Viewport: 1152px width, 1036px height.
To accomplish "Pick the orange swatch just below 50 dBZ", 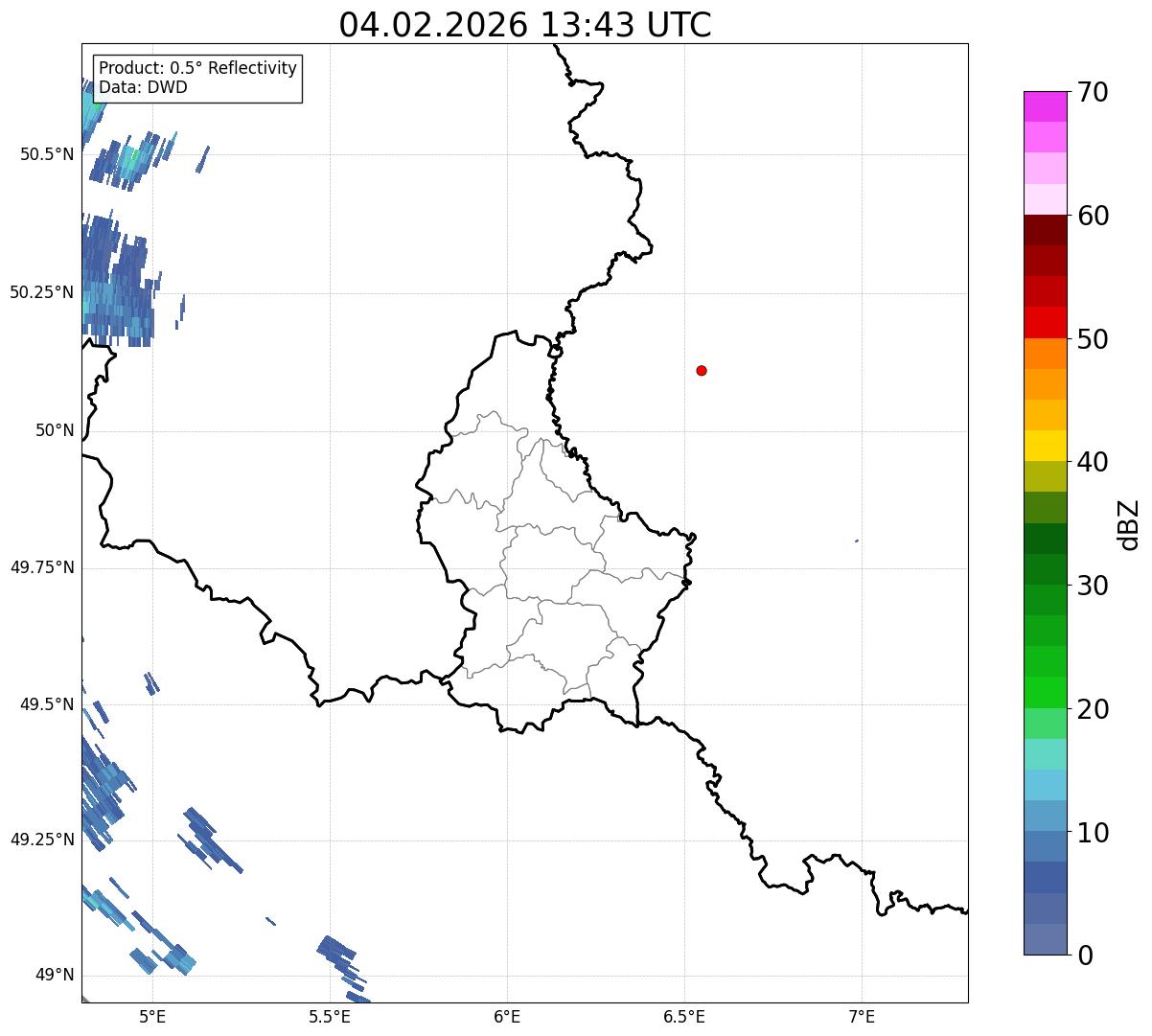I will 1045,354.
